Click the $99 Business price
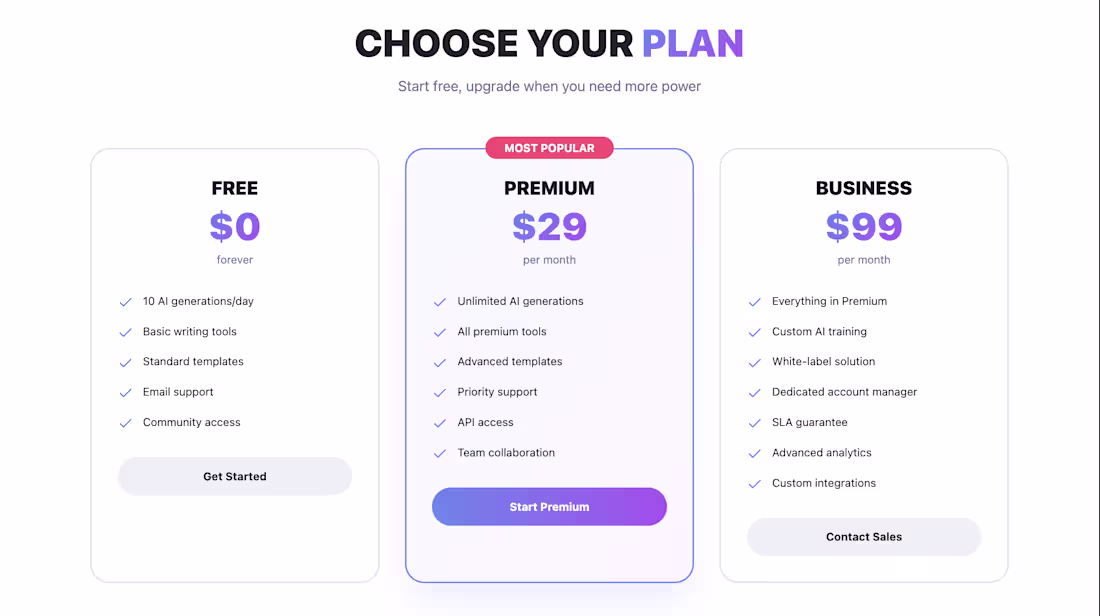The width and height of the screenshot is (1100, 616). [863, 227]
